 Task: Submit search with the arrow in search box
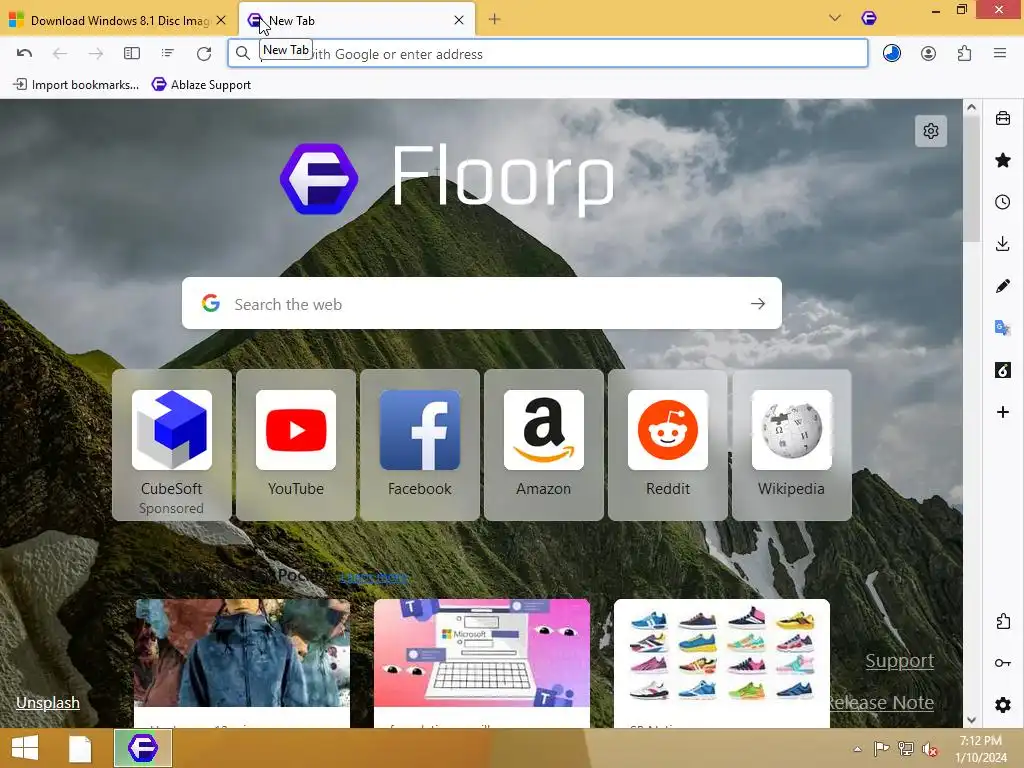tap(758, 304)
